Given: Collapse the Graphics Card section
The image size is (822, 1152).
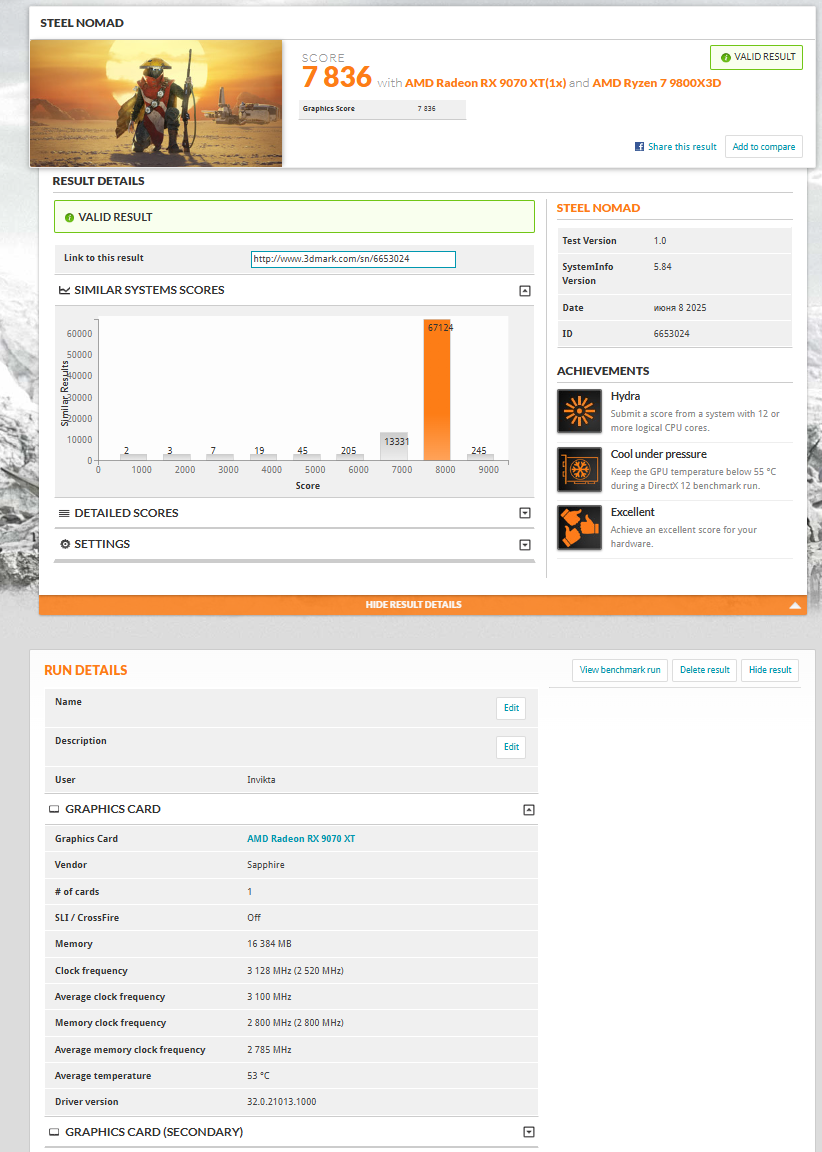Looking at the screenshot, I should 528,810.
